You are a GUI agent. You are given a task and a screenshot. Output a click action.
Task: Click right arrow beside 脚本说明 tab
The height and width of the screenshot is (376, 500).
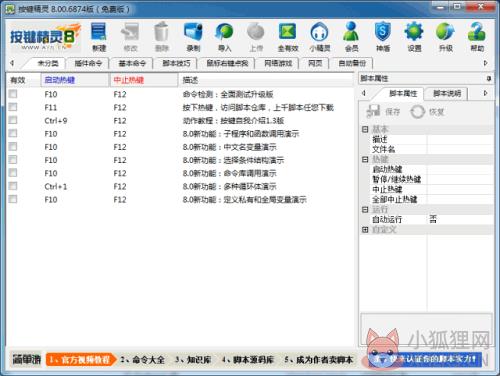click(486, 93)
